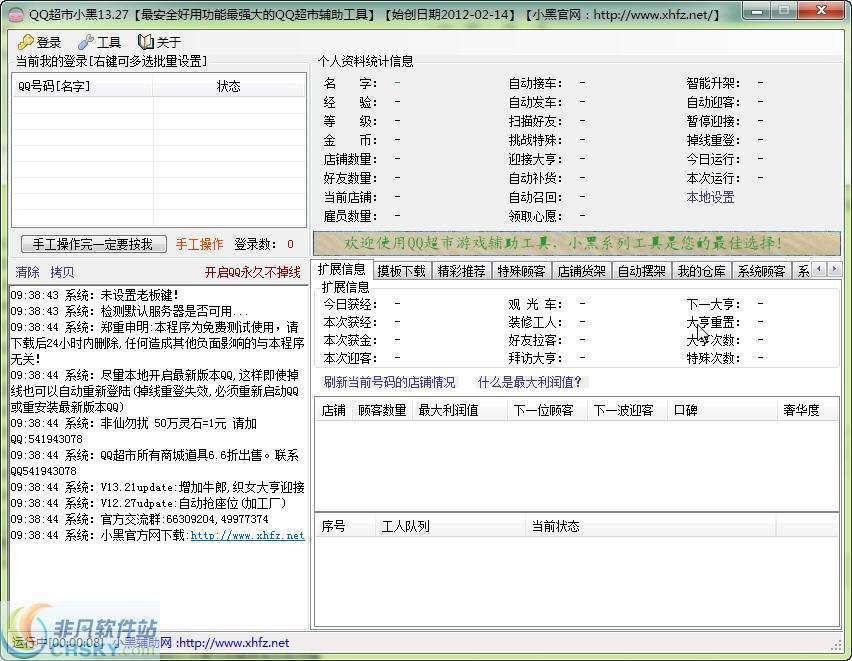The image size is (852, 661).
Task: Switch to the 特殊顾客 tab
Action: [522, 271]
